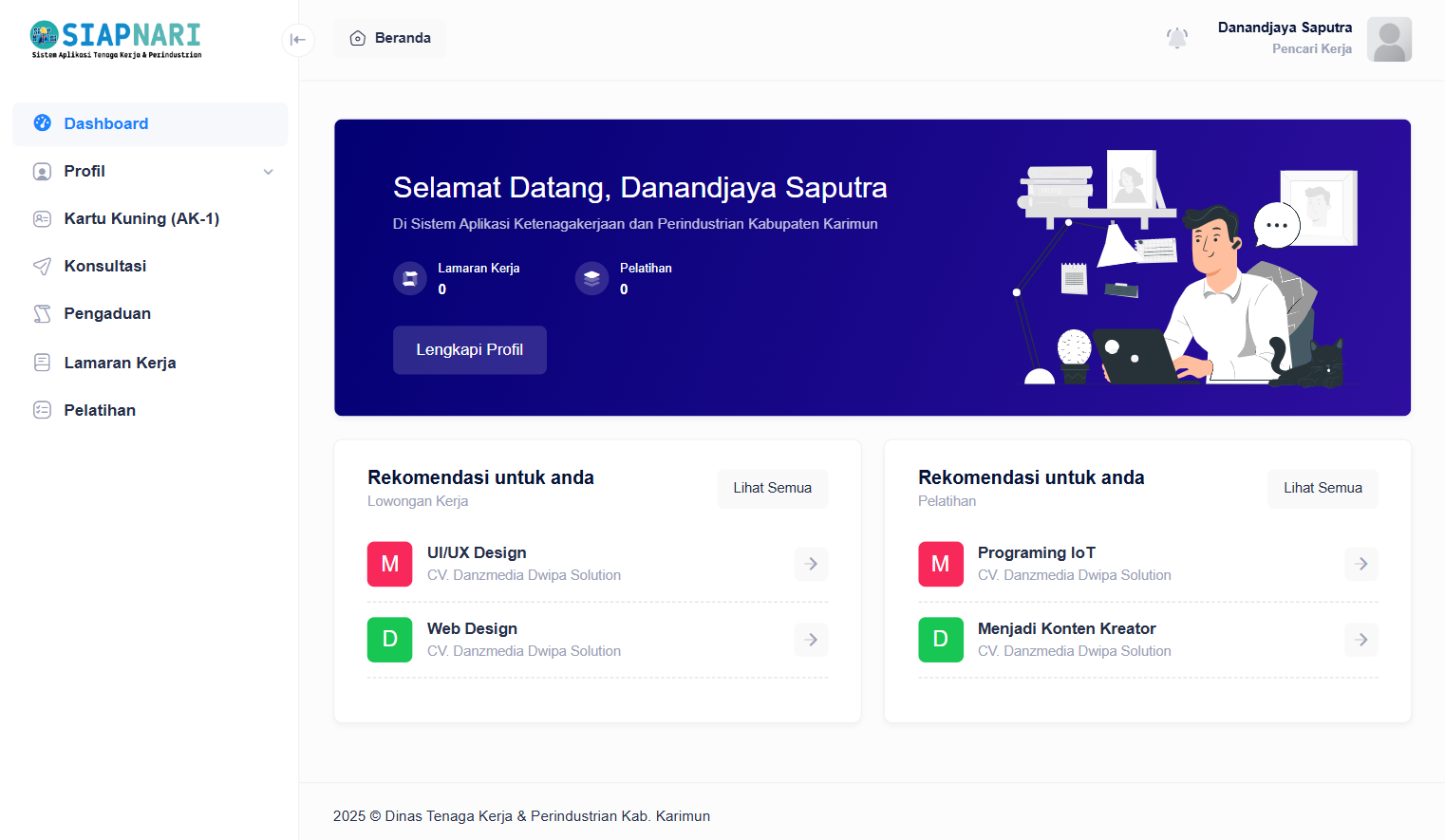
Task: Select the Dashboard icon in the sidebar
Action: coord(42,123)
